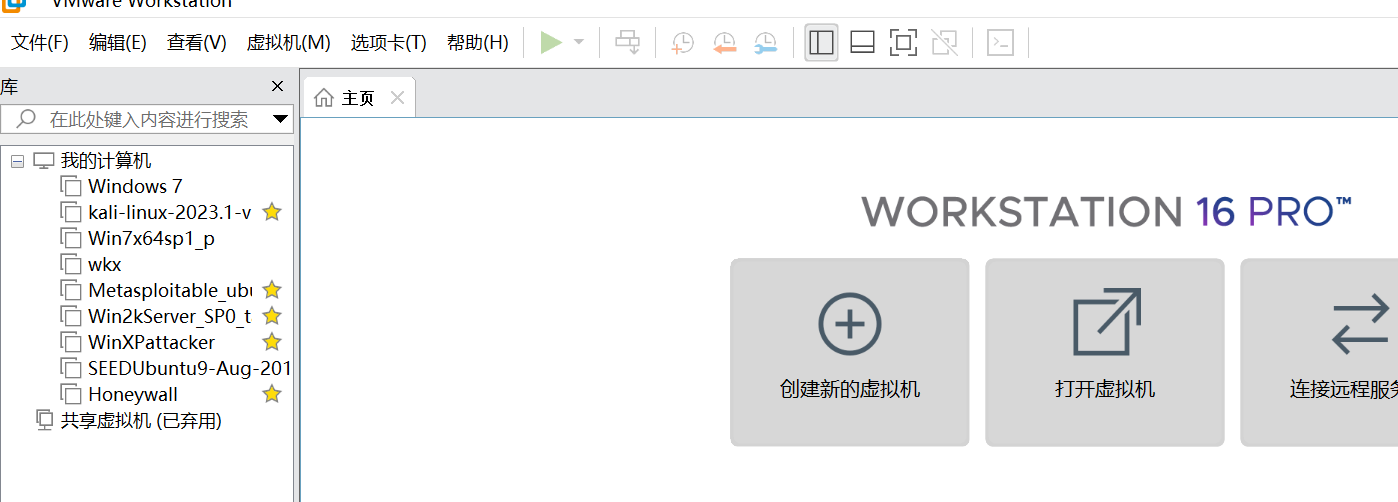Select the WinXPattacker virtual machine
The image size is (1398, 502).
tap(151, 342)
